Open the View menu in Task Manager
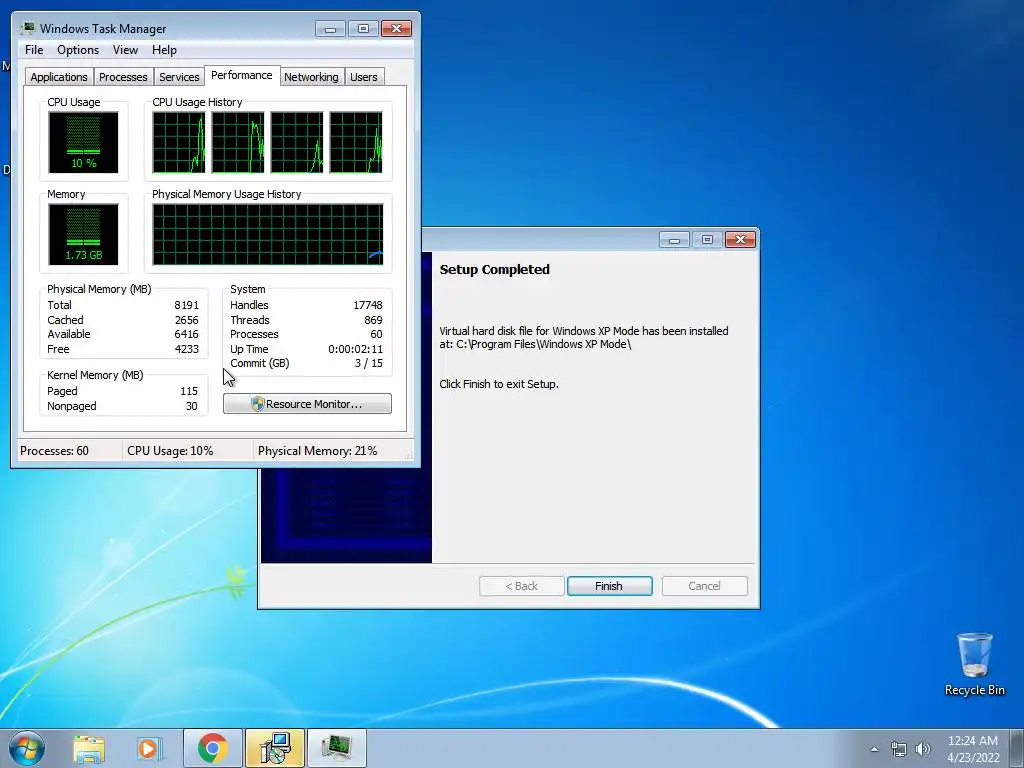The image size is (1024, 768). [x=125, y=50]
